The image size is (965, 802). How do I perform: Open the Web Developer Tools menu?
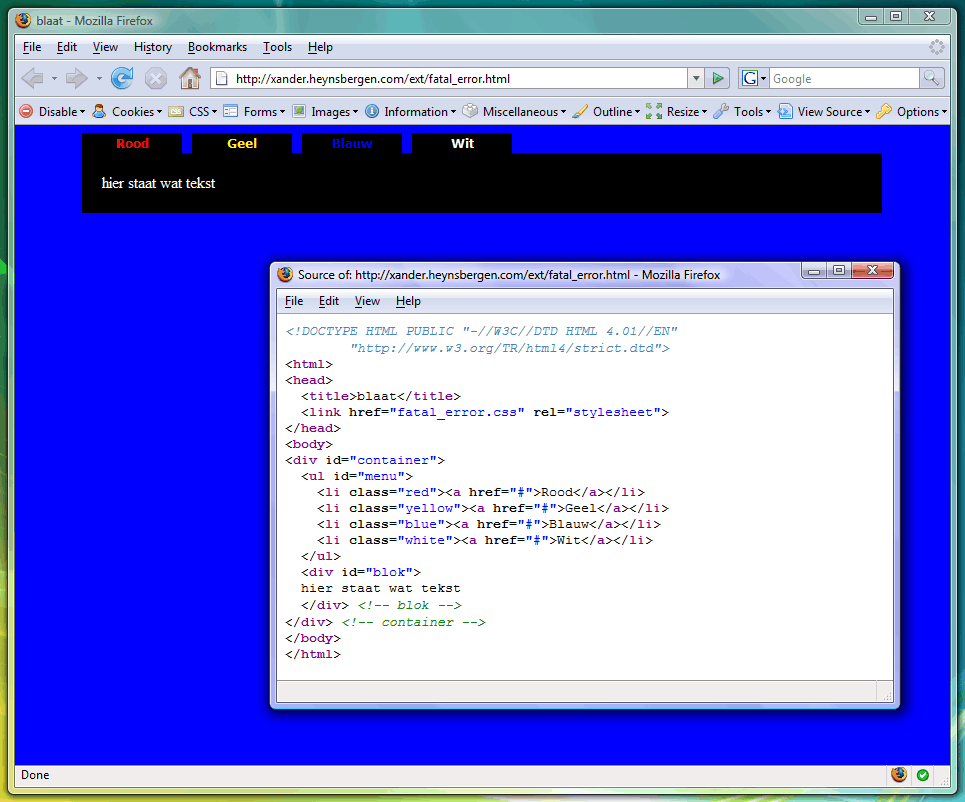coord(752,111)
